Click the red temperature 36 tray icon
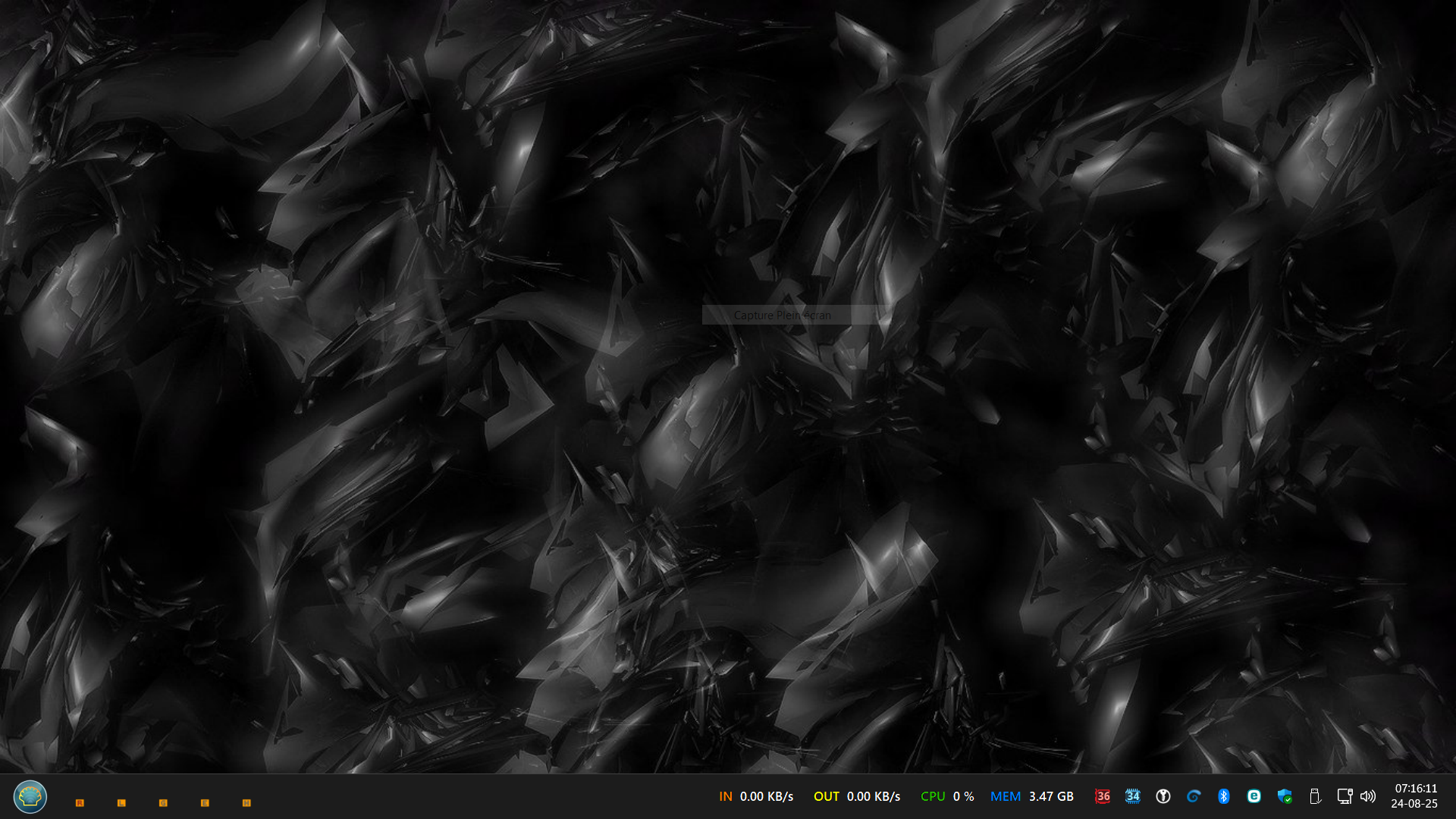The height and width of the screenshot is (819, 1456). pos(1103,796)
